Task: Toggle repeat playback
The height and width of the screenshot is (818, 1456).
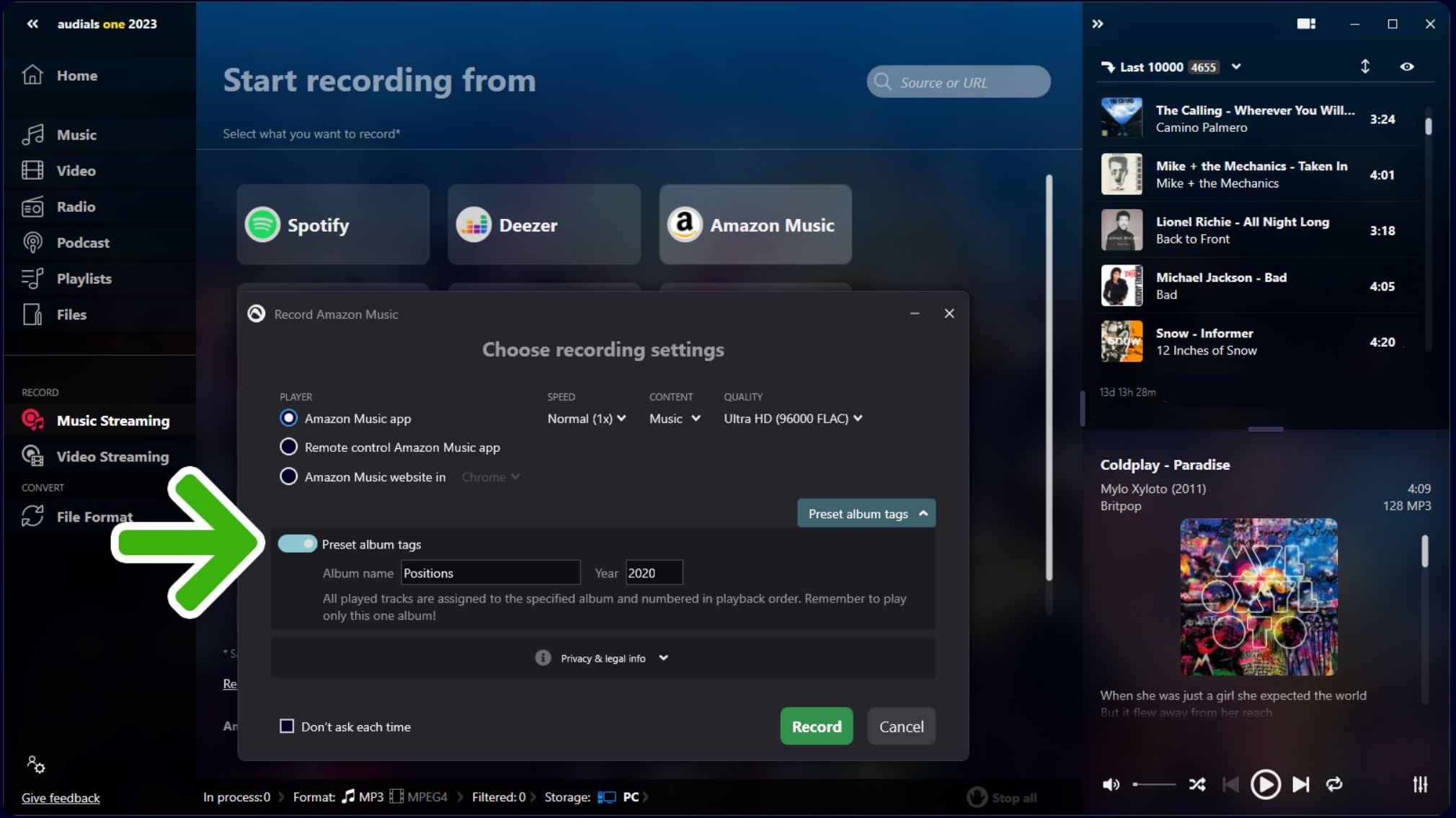Action: click(1334, 784)
